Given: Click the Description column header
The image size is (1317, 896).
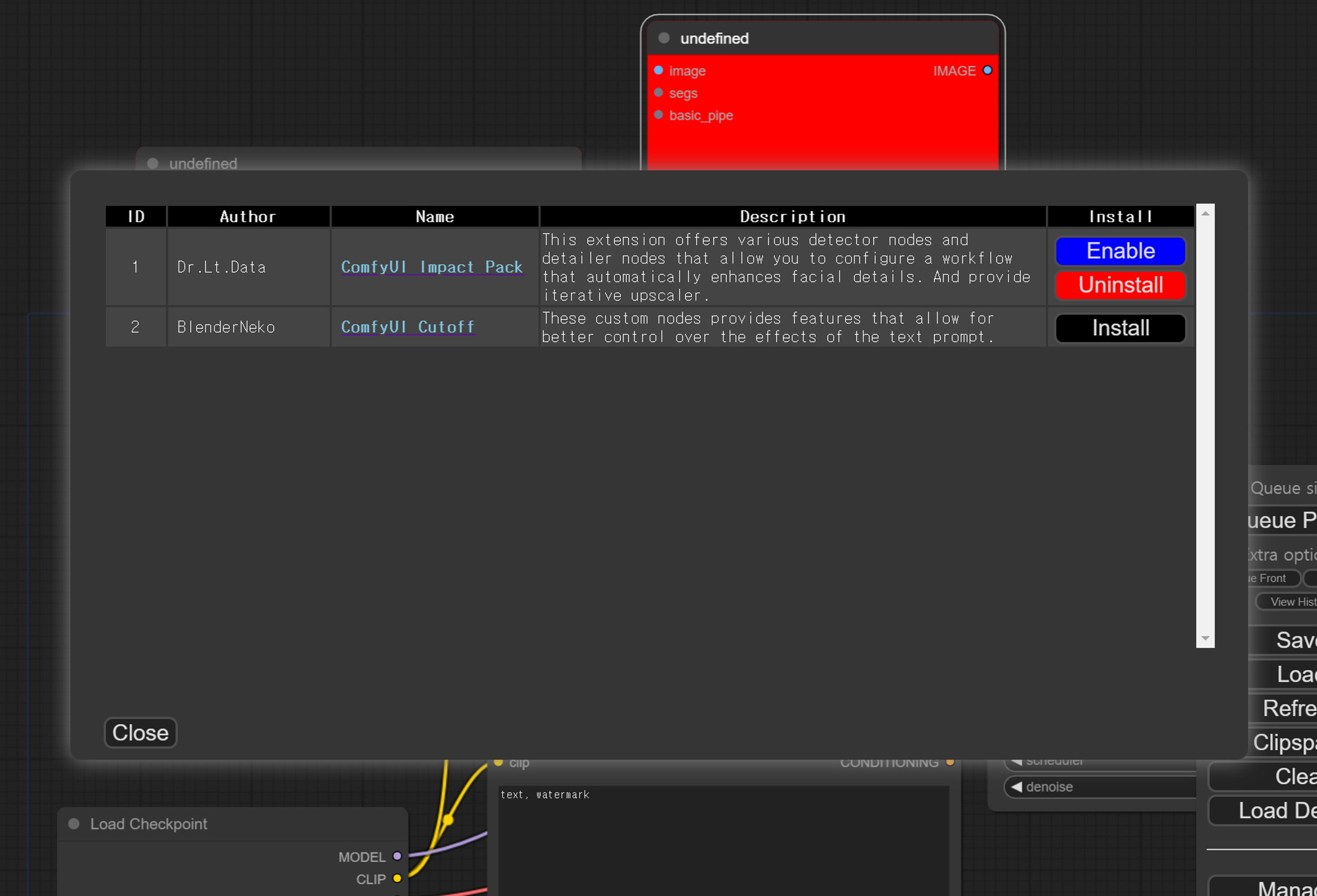Looking at the screenshot, I should click(x=793, y=216).
